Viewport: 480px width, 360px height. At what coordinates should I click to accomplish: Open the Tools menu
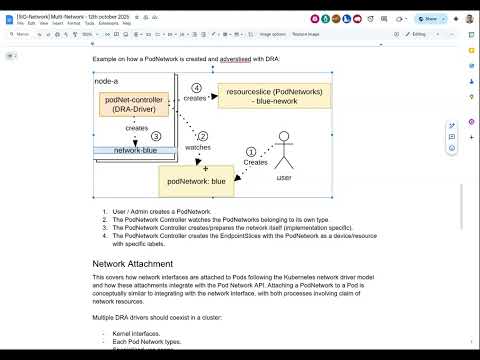pos(89,23)
